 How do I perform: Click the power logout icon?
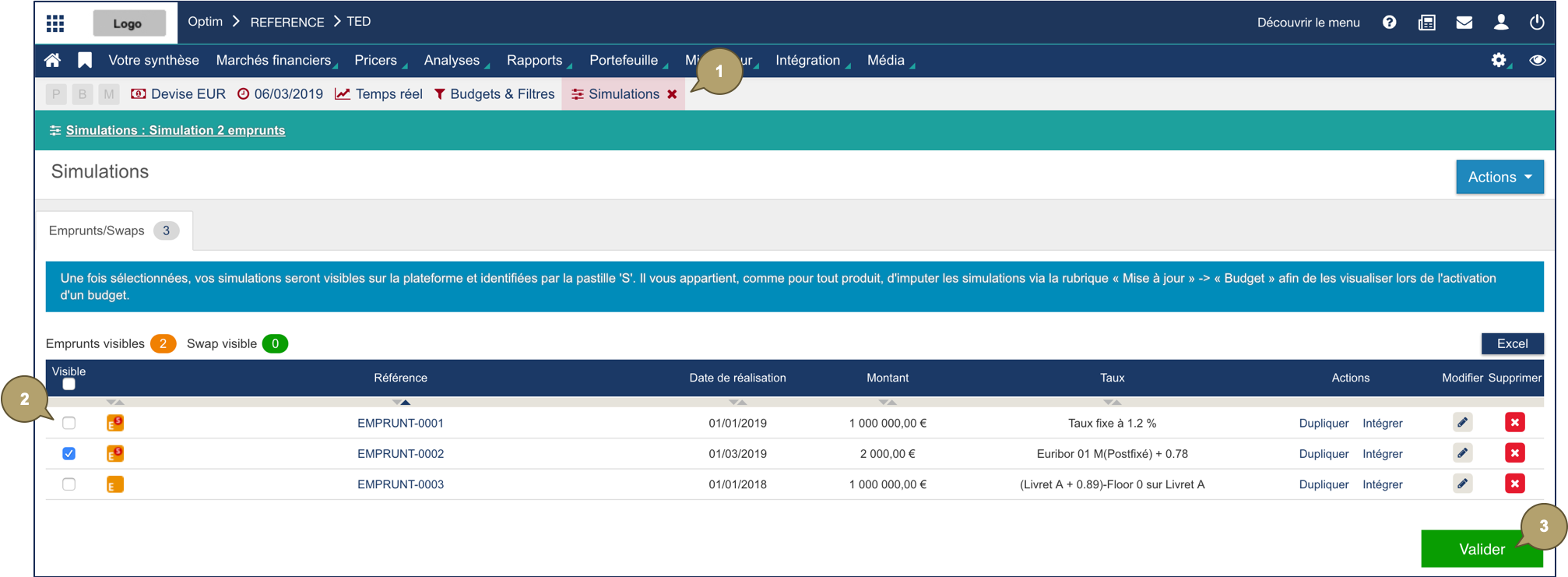(x=1537, y=23)
